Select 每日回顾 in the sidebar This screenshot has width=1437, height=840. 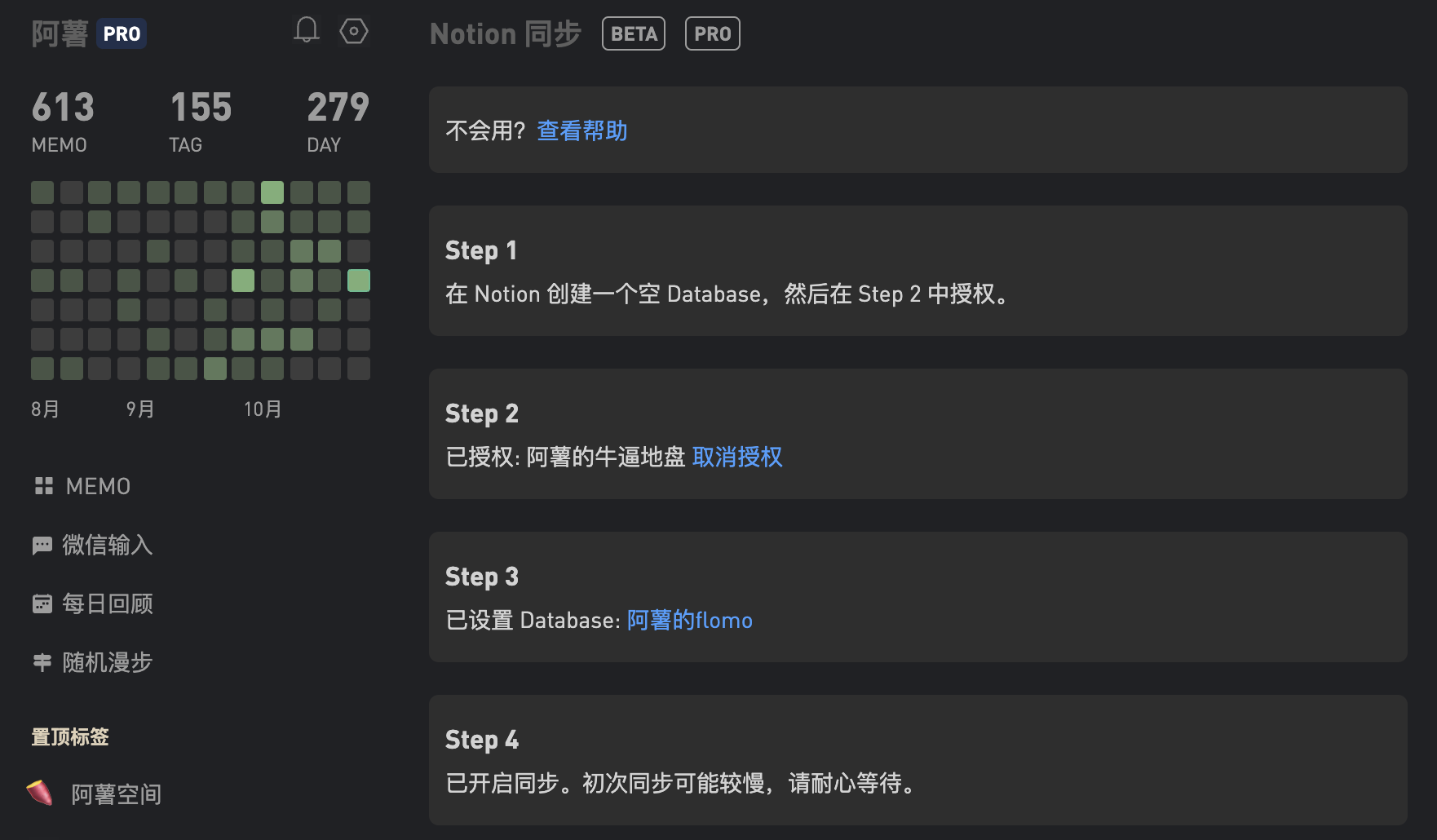[108, 604]
